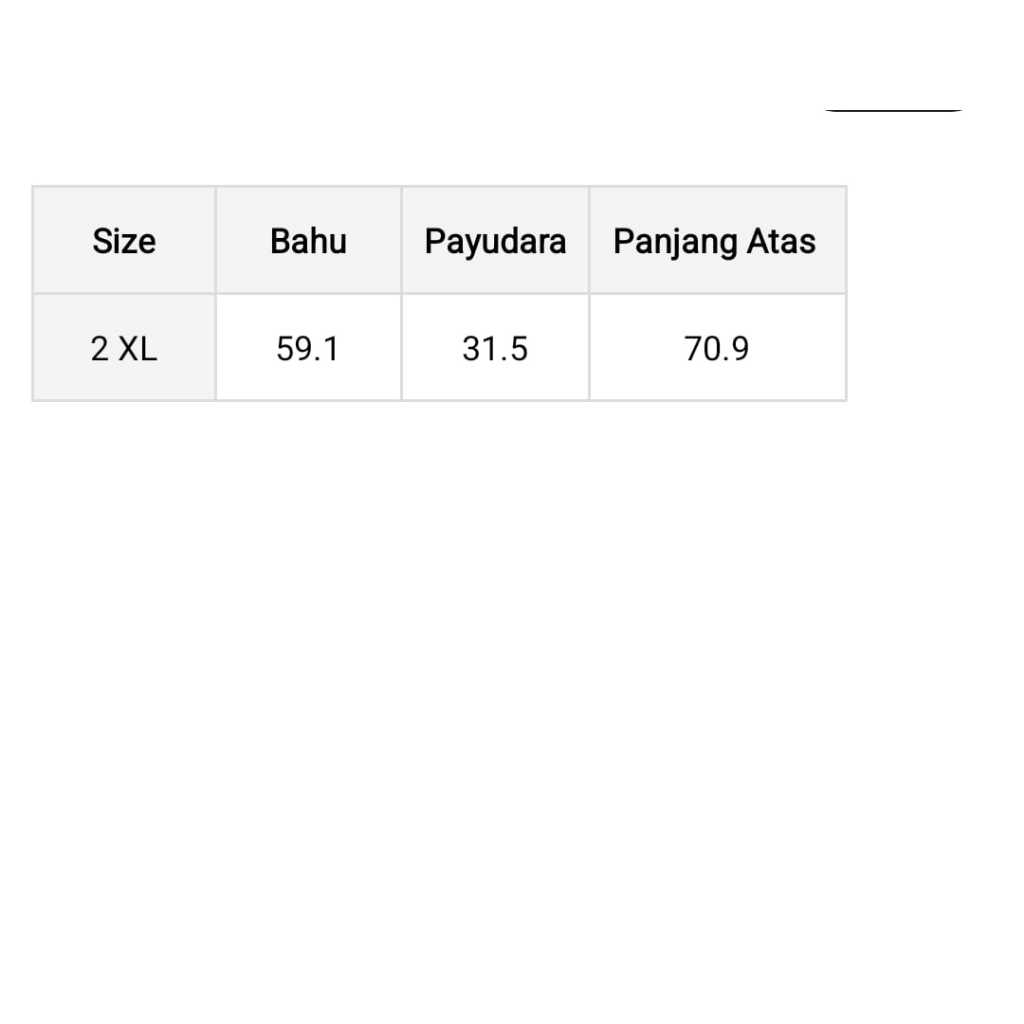Tap the top length number 70.9
This screenshot has height=1024, width=1024.
pyautogui.click(x=716, y=348)
